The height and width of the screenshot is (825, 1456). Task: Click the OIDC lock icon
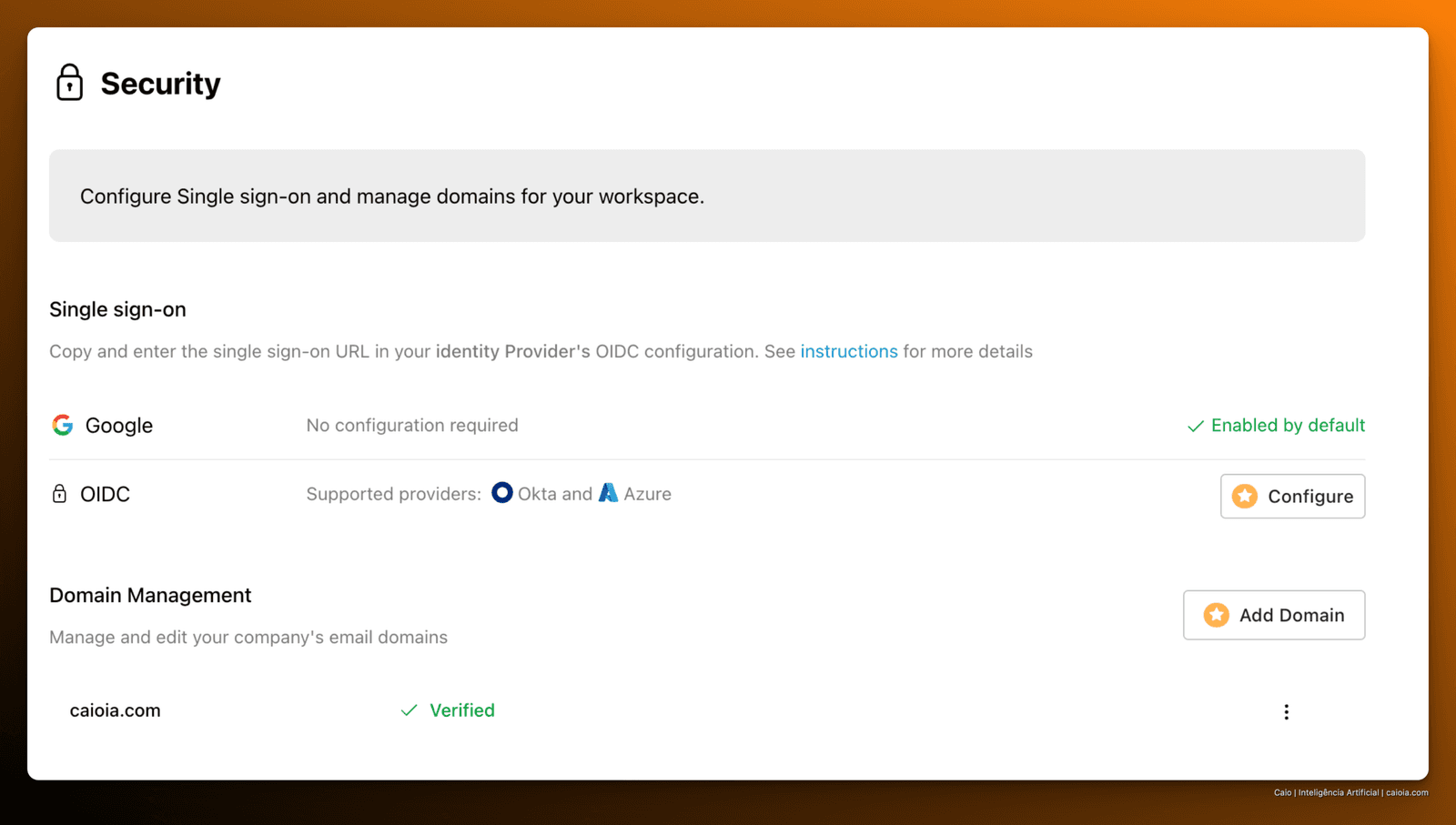(59, 494)
